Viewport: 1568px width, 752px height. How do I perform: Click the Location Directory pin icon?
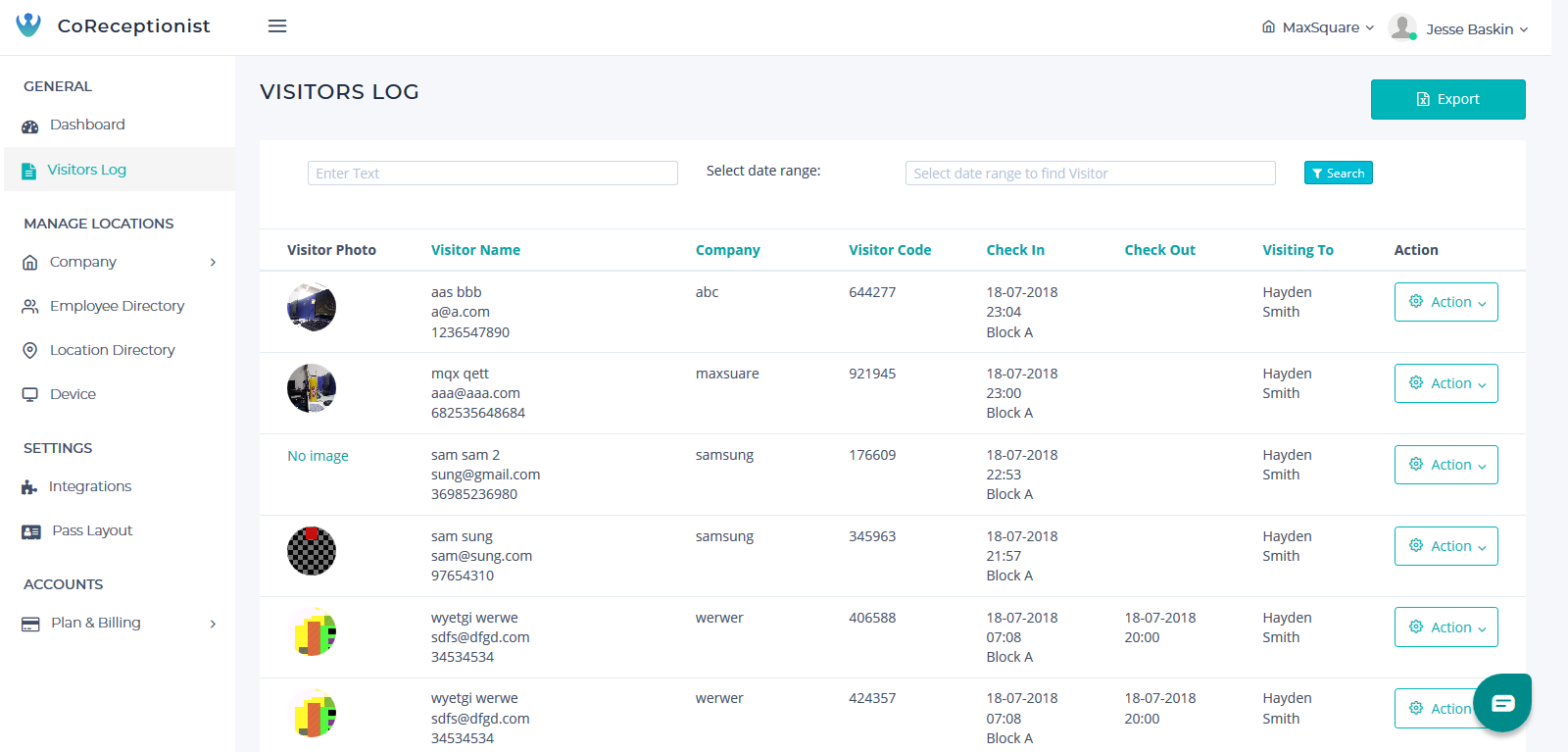30,350
